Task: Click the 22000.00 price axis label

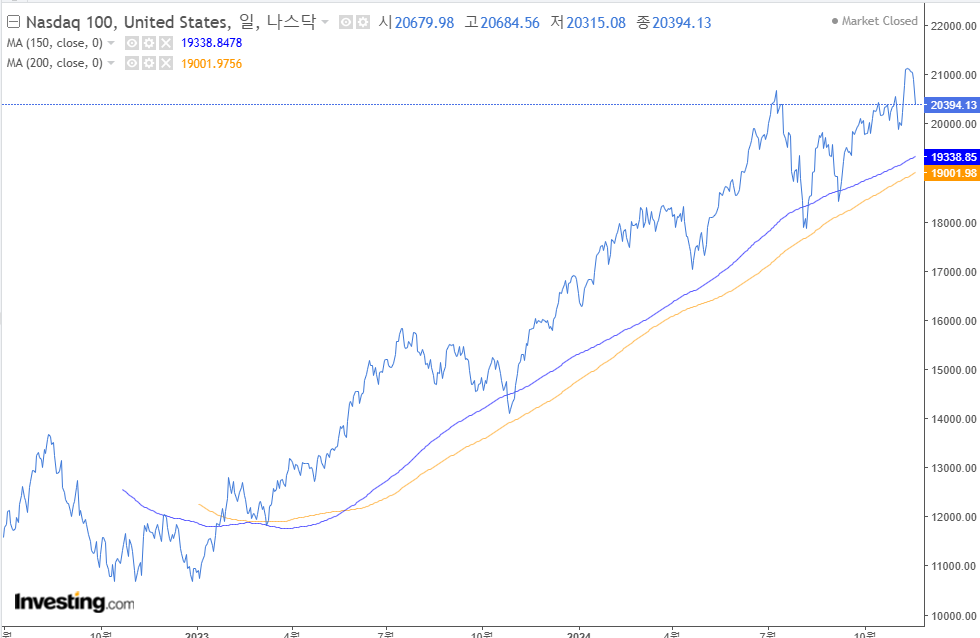Action: [x=953, y=26]
